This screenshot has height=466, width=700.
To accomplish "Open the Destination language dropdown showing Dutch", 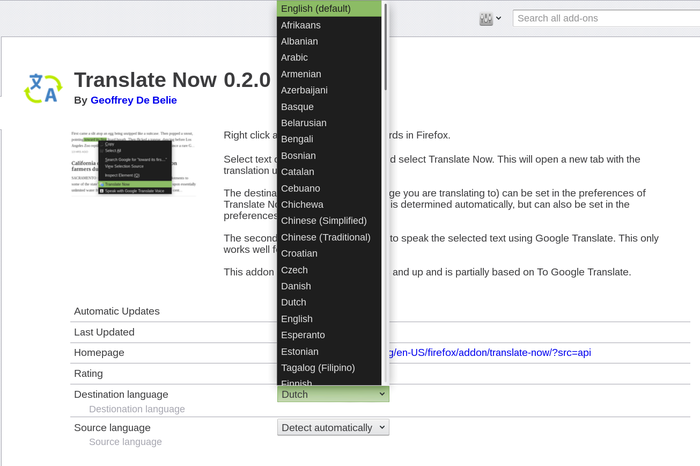I will click(x=333, y=394).
